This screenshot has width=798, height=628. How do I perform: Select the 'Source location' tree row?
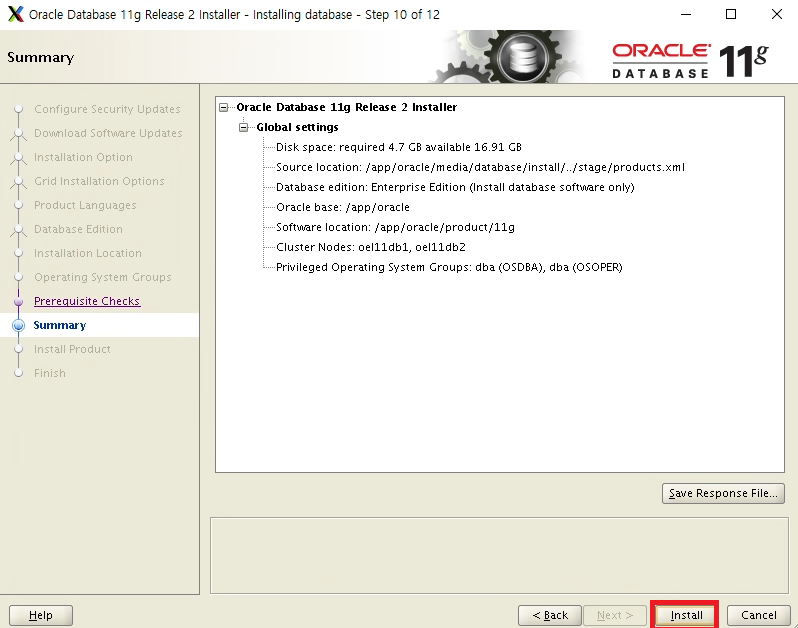[x=480, y=167]
